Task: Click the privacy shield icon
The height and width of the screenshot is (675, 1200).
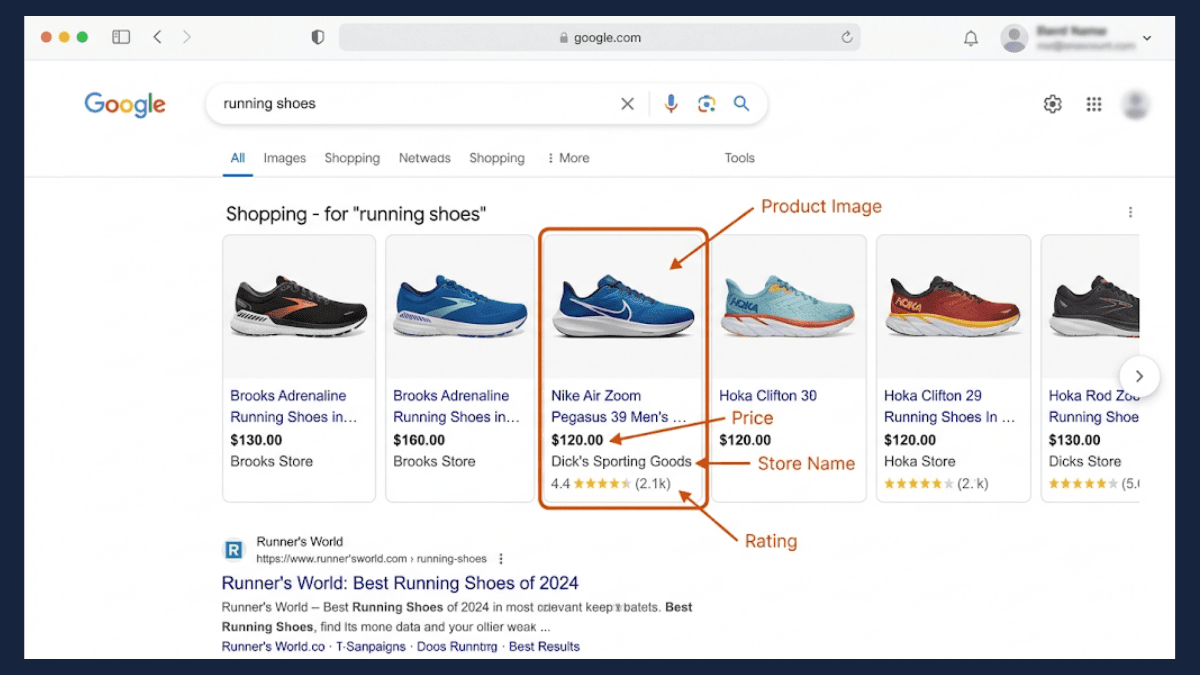Action: [x=318, y=37]
